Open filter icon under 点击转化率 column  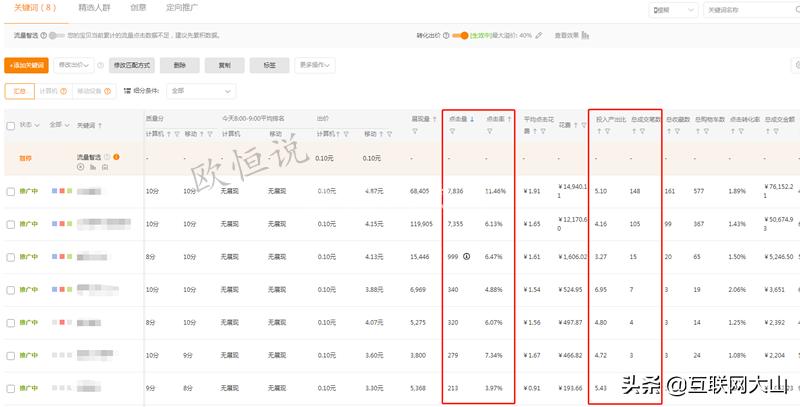click(x=741, y=132)
